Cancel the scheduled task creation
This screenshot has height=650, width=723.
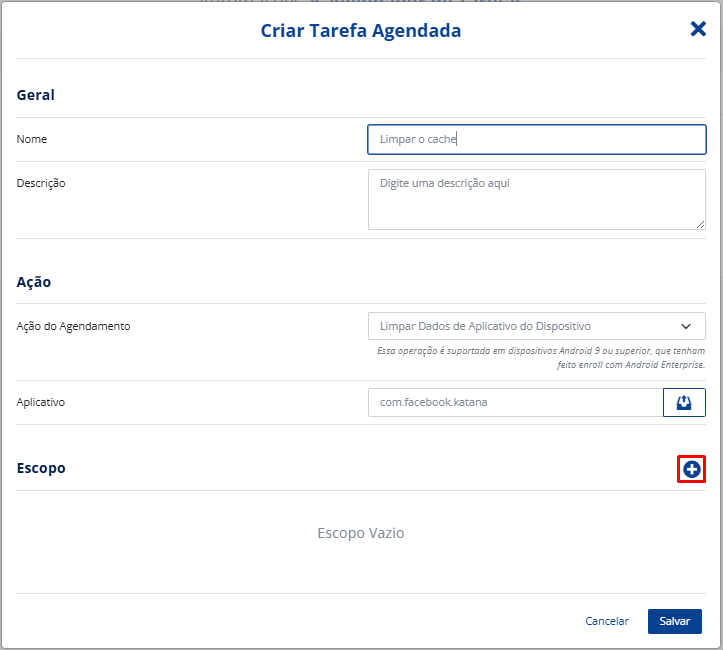pyautogui.click(x=607, y=621)
